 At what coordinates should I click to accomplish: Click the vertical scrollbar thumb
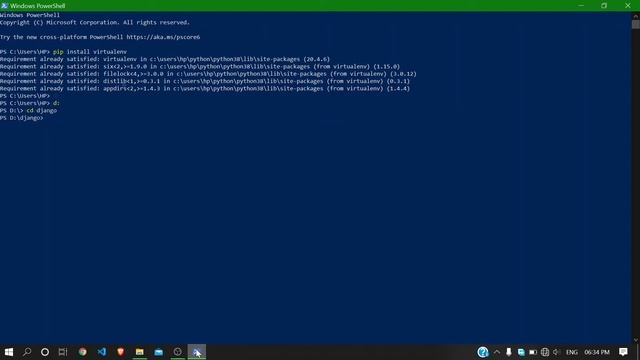click(636, 24)
